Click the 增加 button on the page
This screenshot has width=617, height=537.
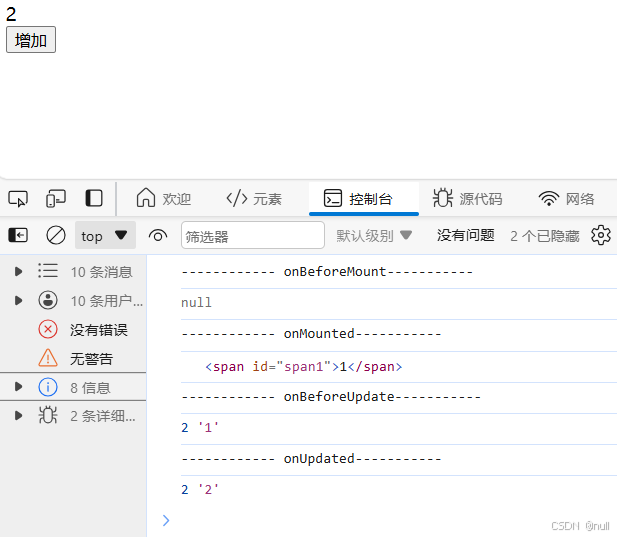pos(31,40)
